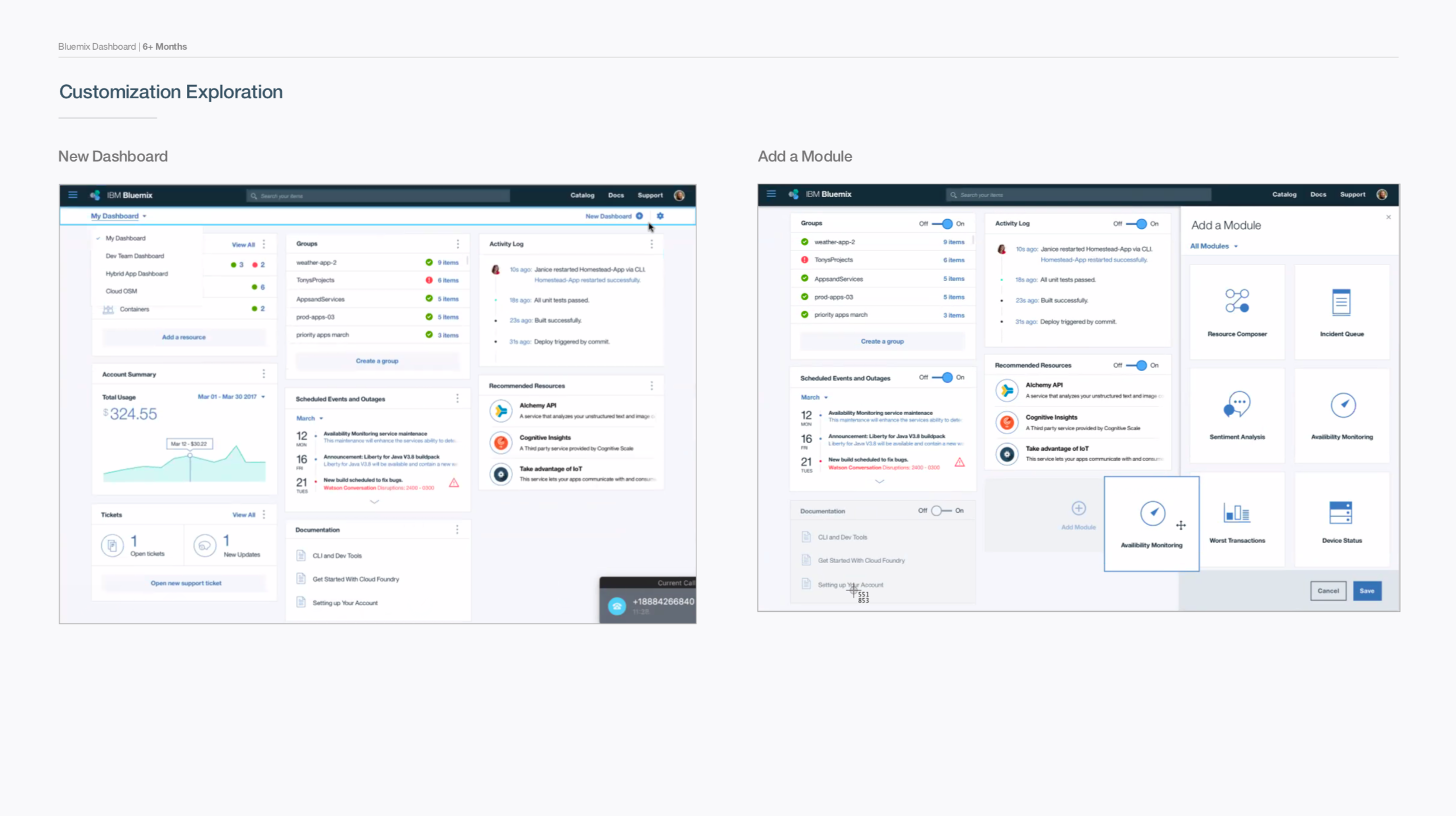Toggle the Scheduled Events and Outages switch
The height and width of the screenshot is (816, 1456).
942,378
